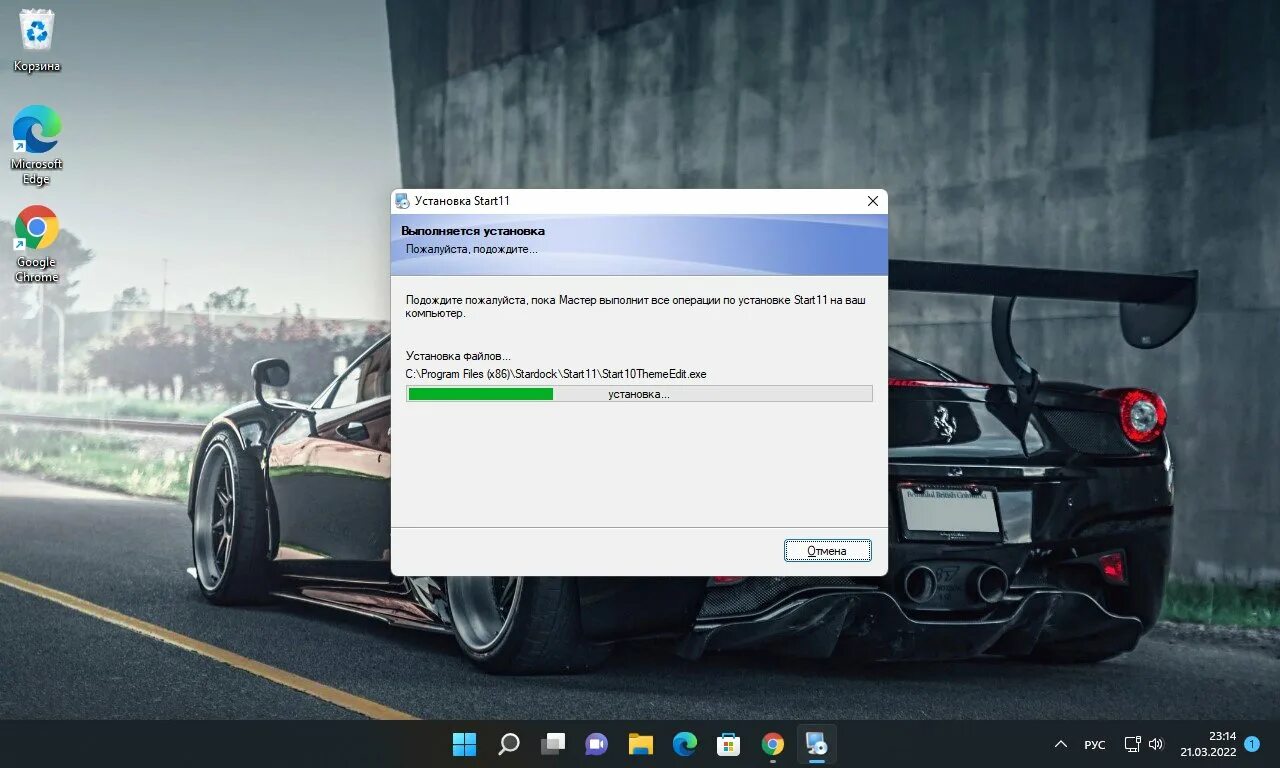Open File Explorer from the taskbar

click(641, 744)
